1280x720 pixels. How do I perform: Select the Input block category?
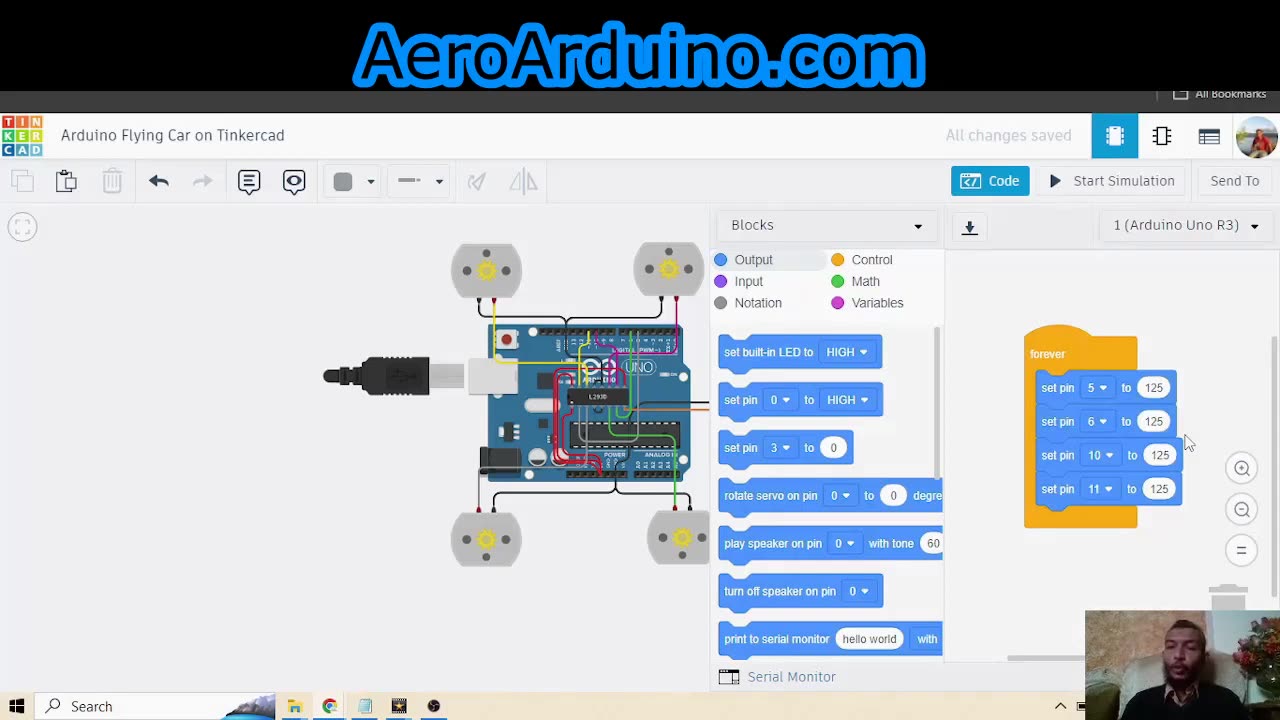click(739, 282)
